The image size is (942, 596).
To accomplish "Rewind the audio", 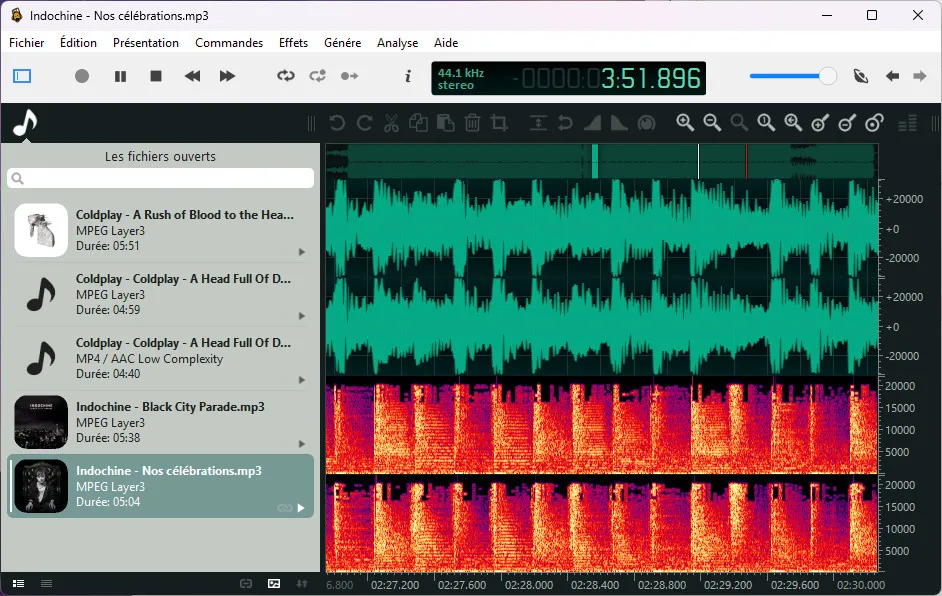I will coord(192,76).
